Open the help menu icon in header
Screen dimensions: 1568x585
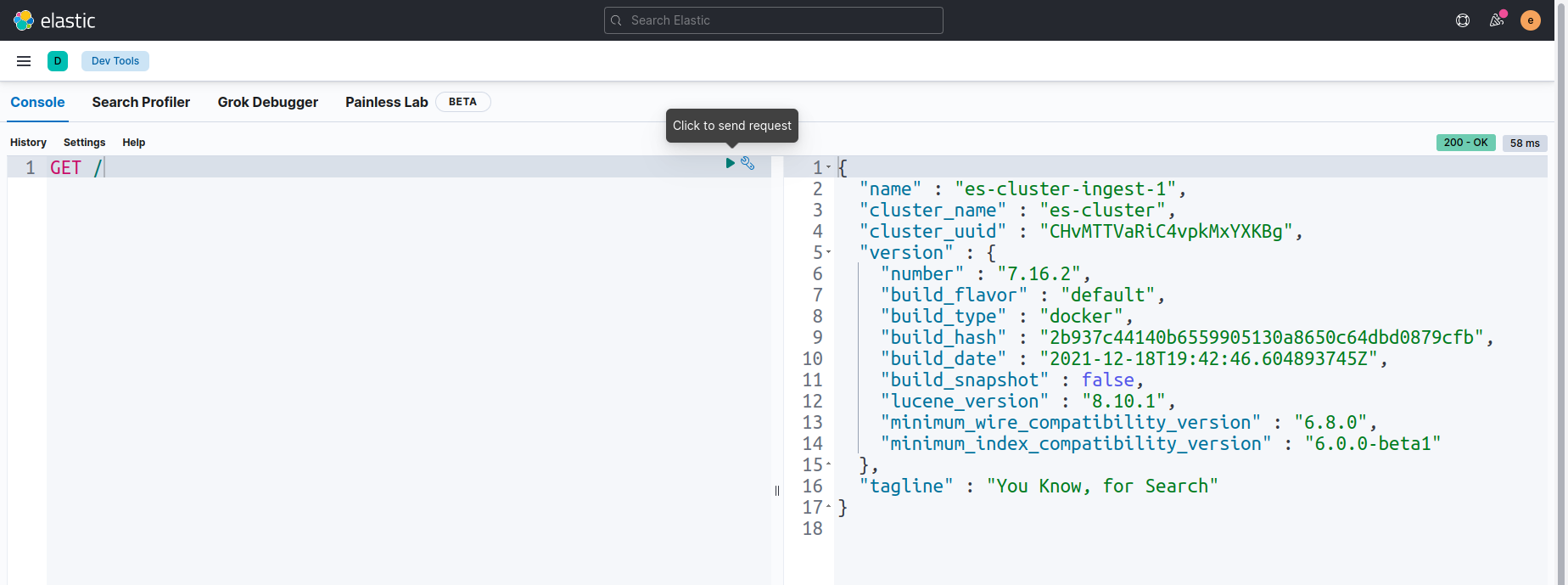tap(1463, 20)
